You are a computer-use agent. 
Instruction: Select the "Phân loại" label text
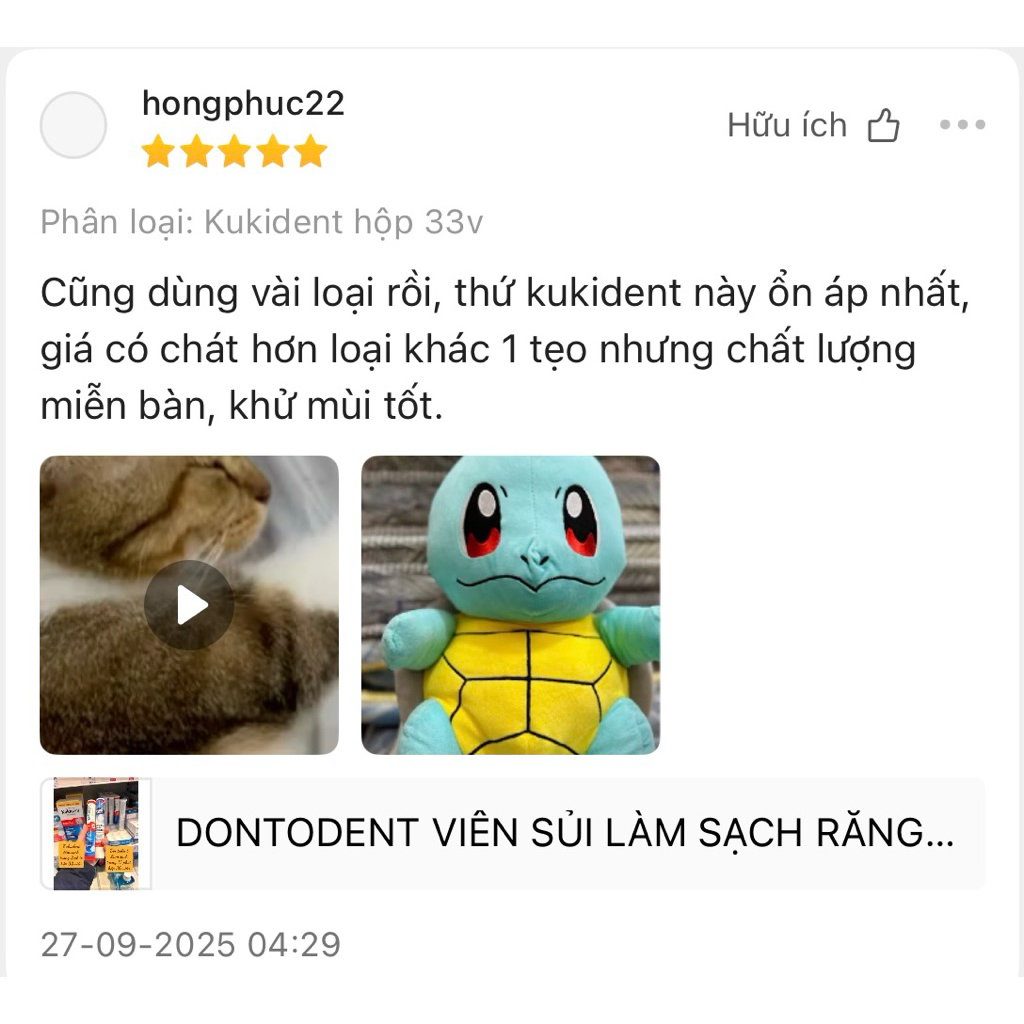[117, 223]
